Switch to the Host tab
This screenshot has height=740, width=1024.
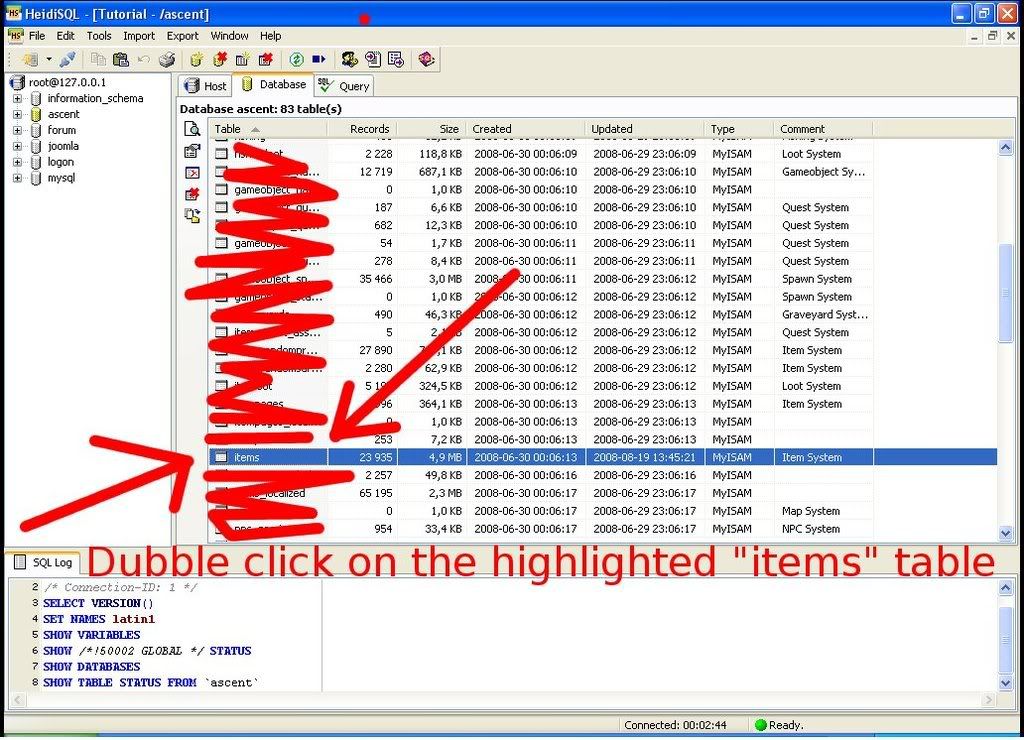(205, 86)
